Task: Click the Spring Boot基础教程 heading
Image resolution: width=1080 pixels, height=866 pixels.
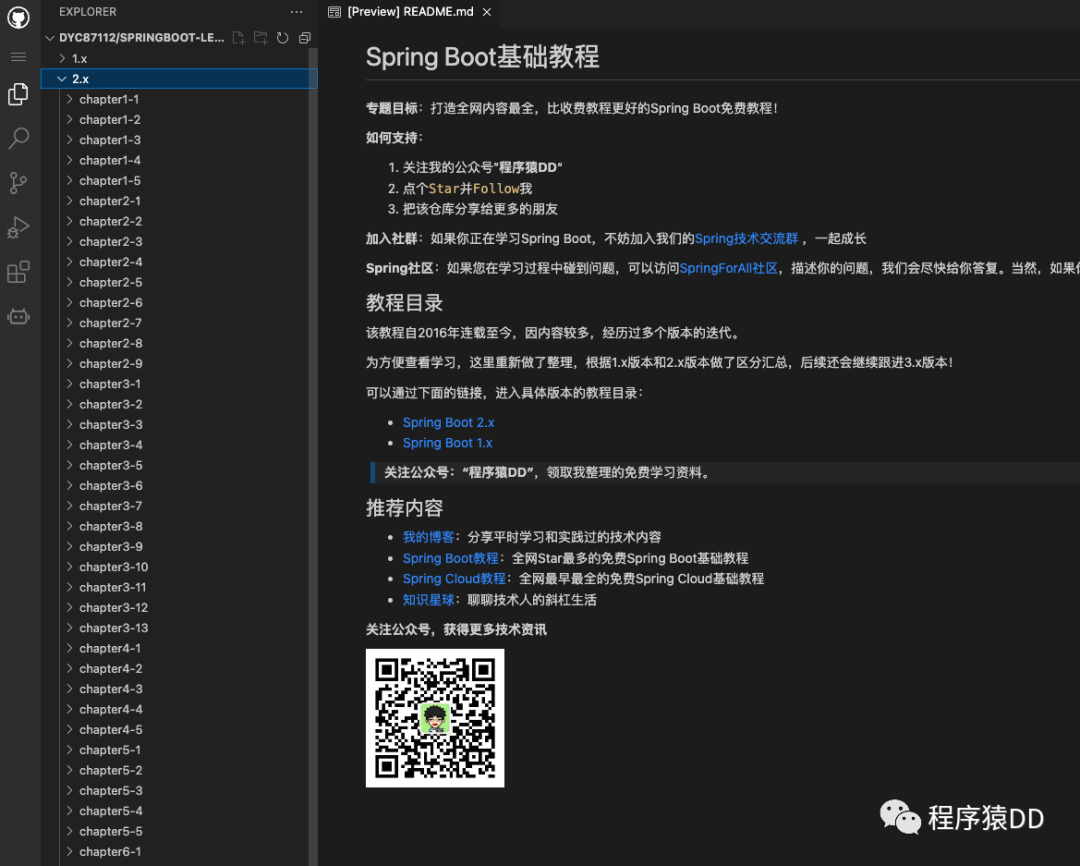Action: tap(482, 57)
